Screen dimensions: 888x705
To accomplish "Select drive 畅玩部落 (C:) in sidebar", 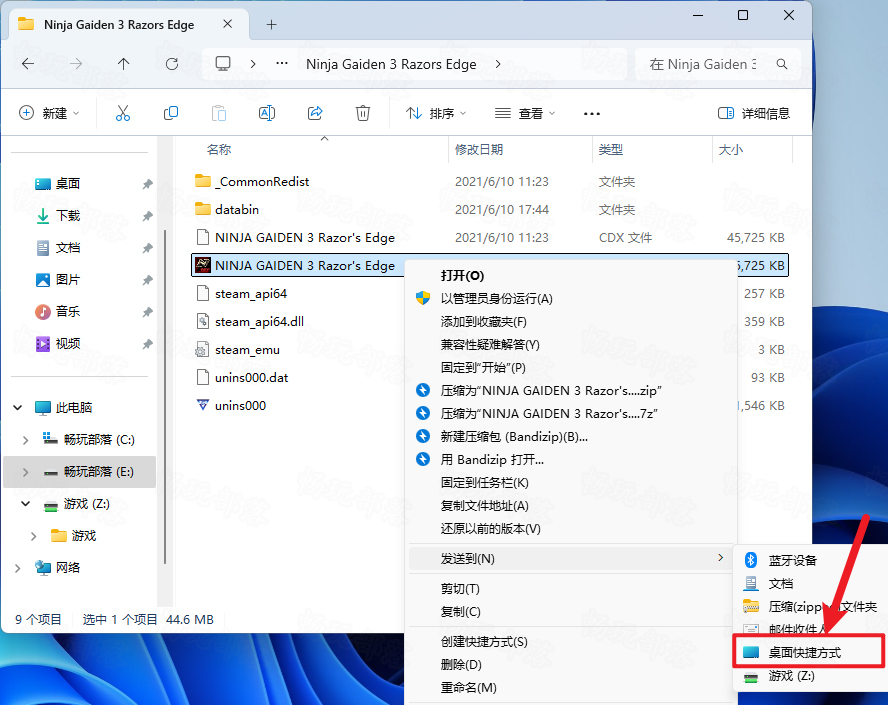I will (x=99, y=439).
